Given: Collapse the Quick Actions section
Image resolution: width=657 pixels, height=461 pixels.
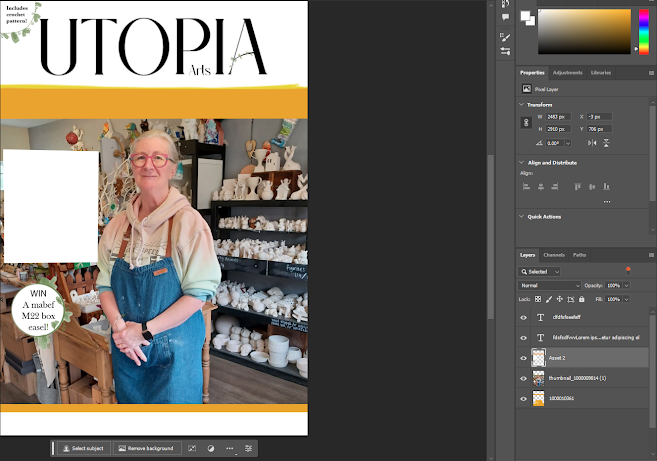Looking at the screenshot, I should 522,216.
